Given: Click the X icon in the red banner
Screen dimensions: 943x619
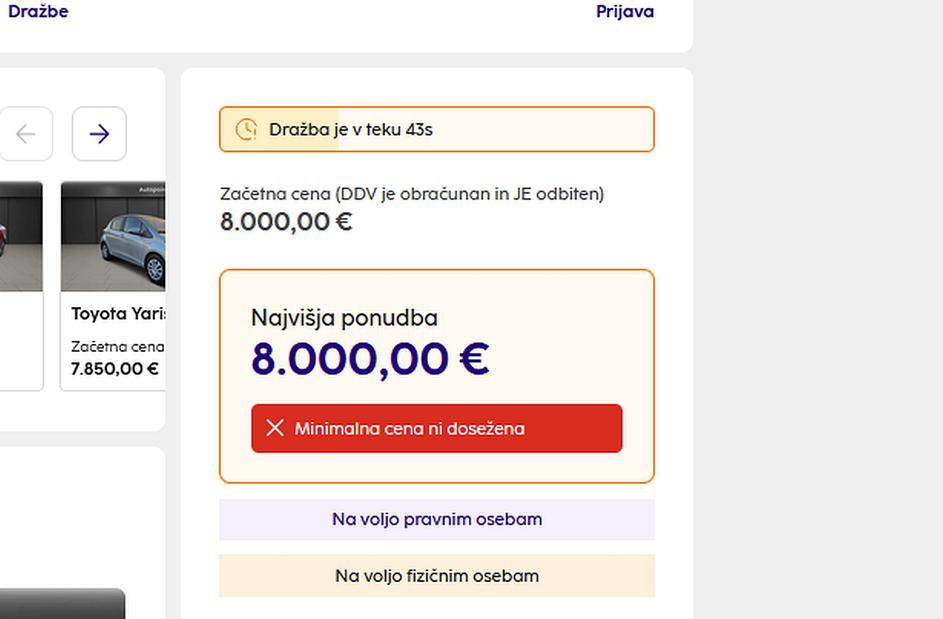Looking at the screenshot, I should coord(275,428).
